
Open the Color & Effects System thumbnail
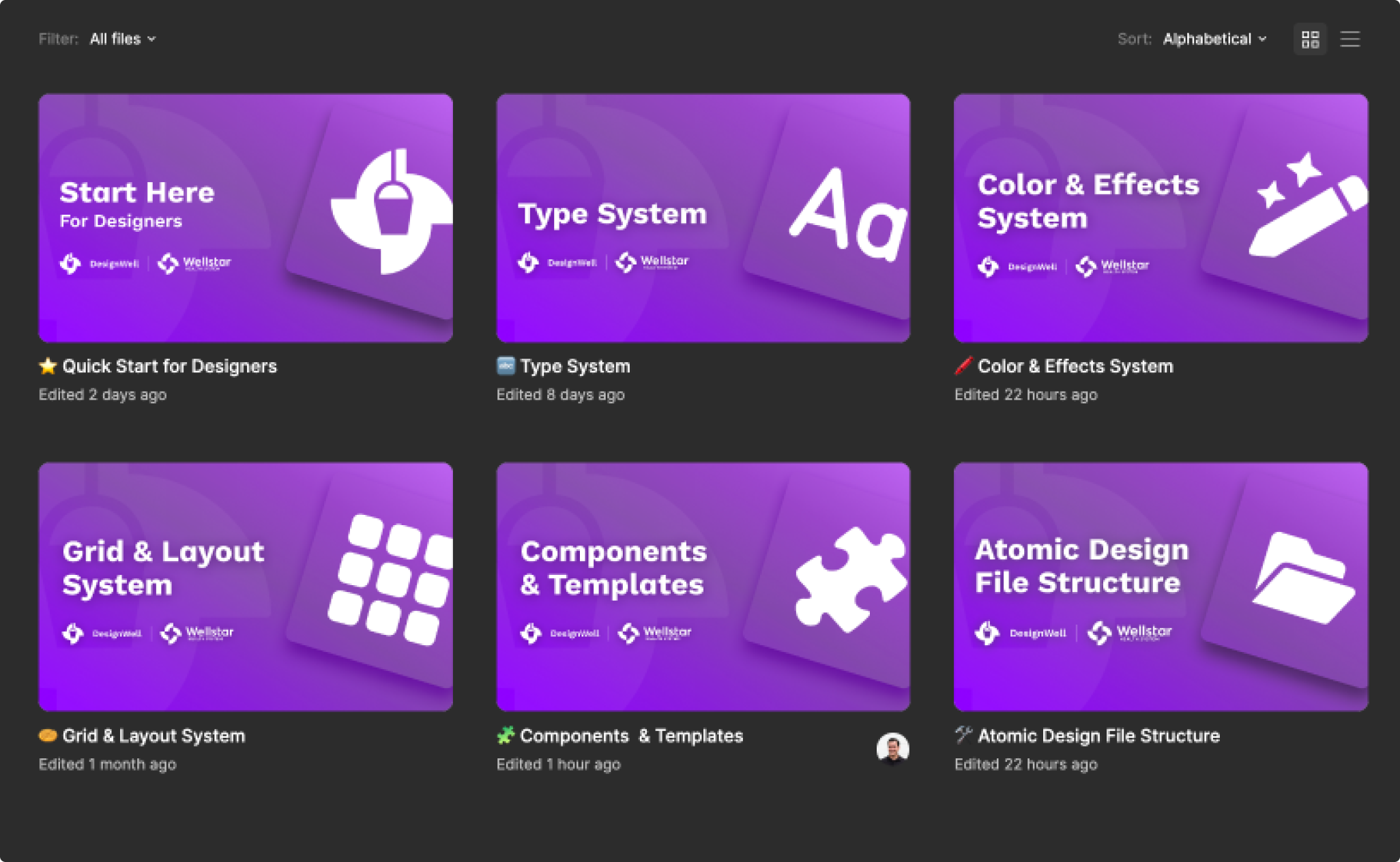(1161, 218)
